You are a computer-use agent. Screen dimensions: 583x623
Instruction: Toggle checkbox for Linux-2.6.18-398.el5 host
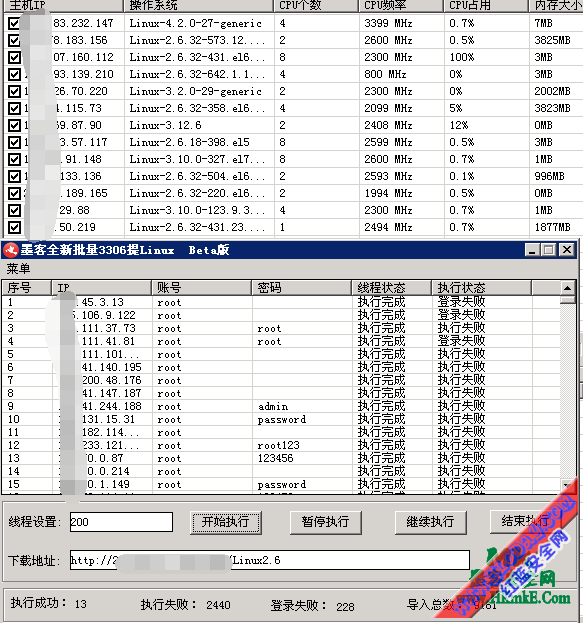pos(14,142)
